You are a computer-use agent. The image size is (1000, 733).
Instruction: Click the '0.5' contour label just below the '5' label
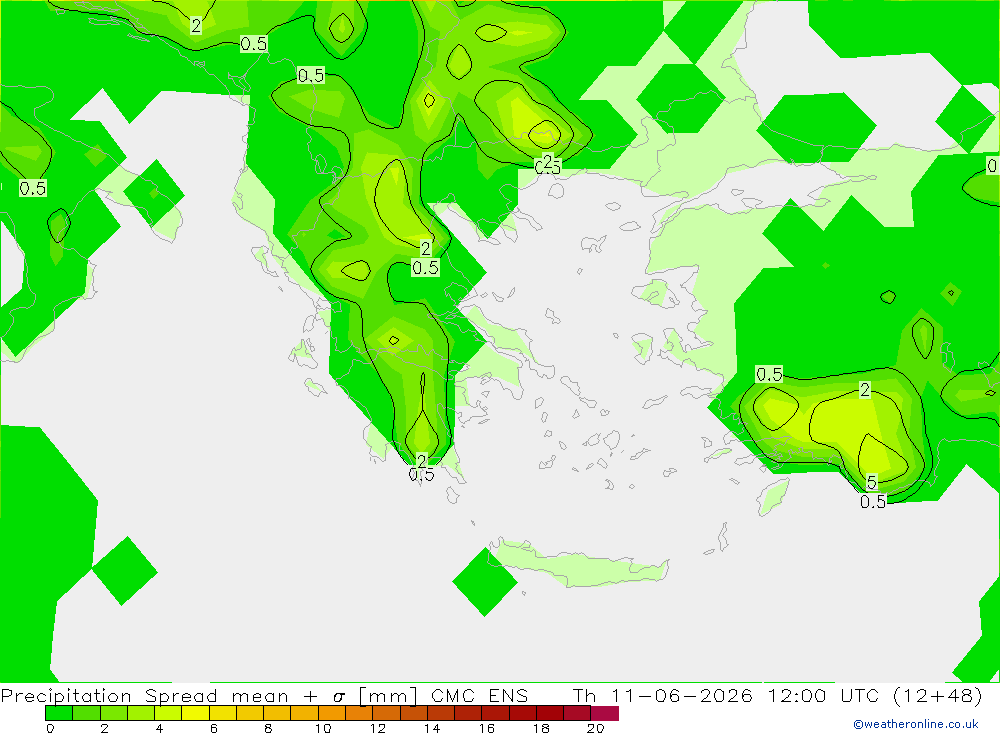tap(873, 502)
